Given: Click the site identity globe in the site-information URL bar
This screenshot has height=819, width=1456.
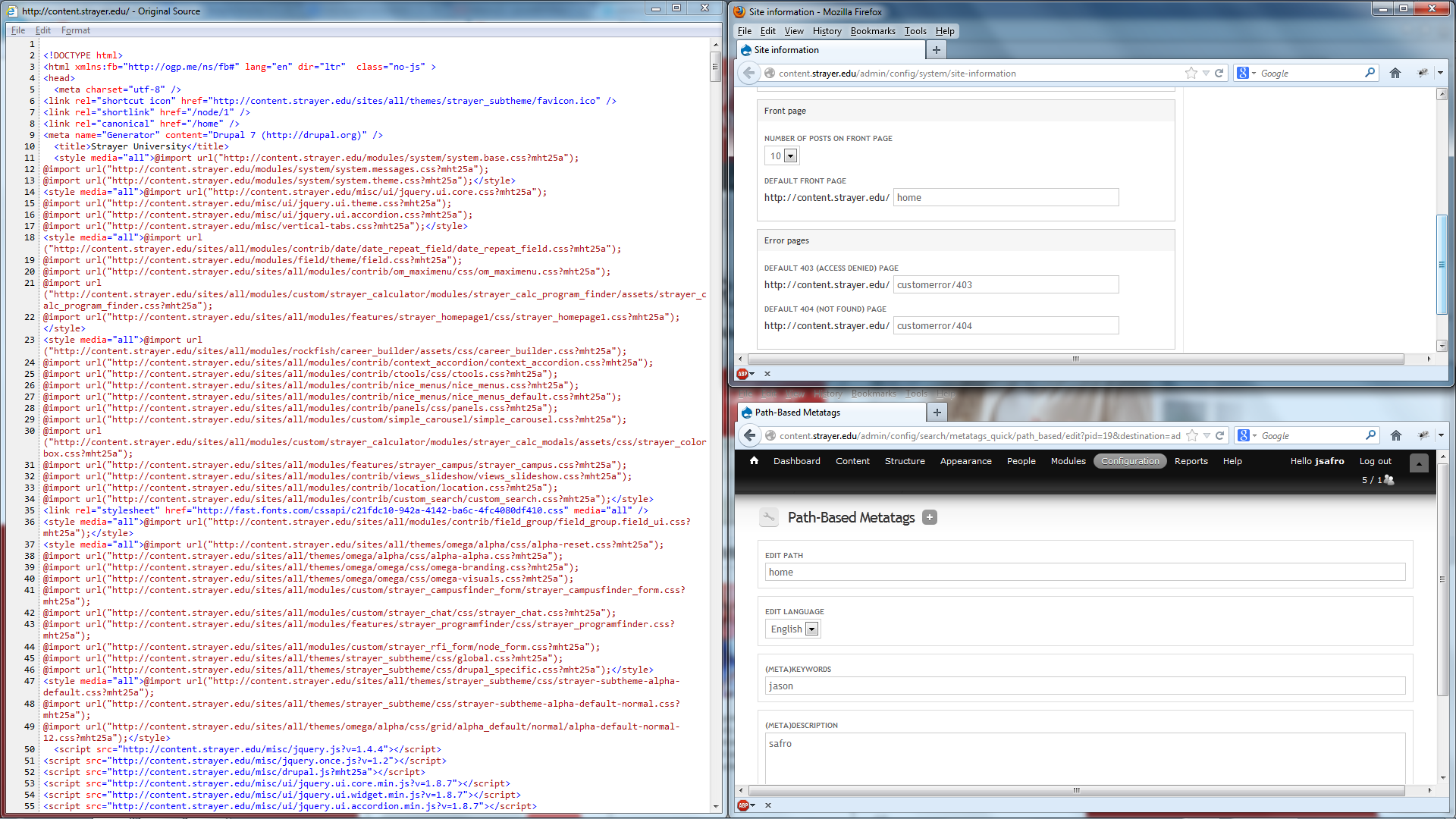Looking at the screenshot, I should pos(769,73).
